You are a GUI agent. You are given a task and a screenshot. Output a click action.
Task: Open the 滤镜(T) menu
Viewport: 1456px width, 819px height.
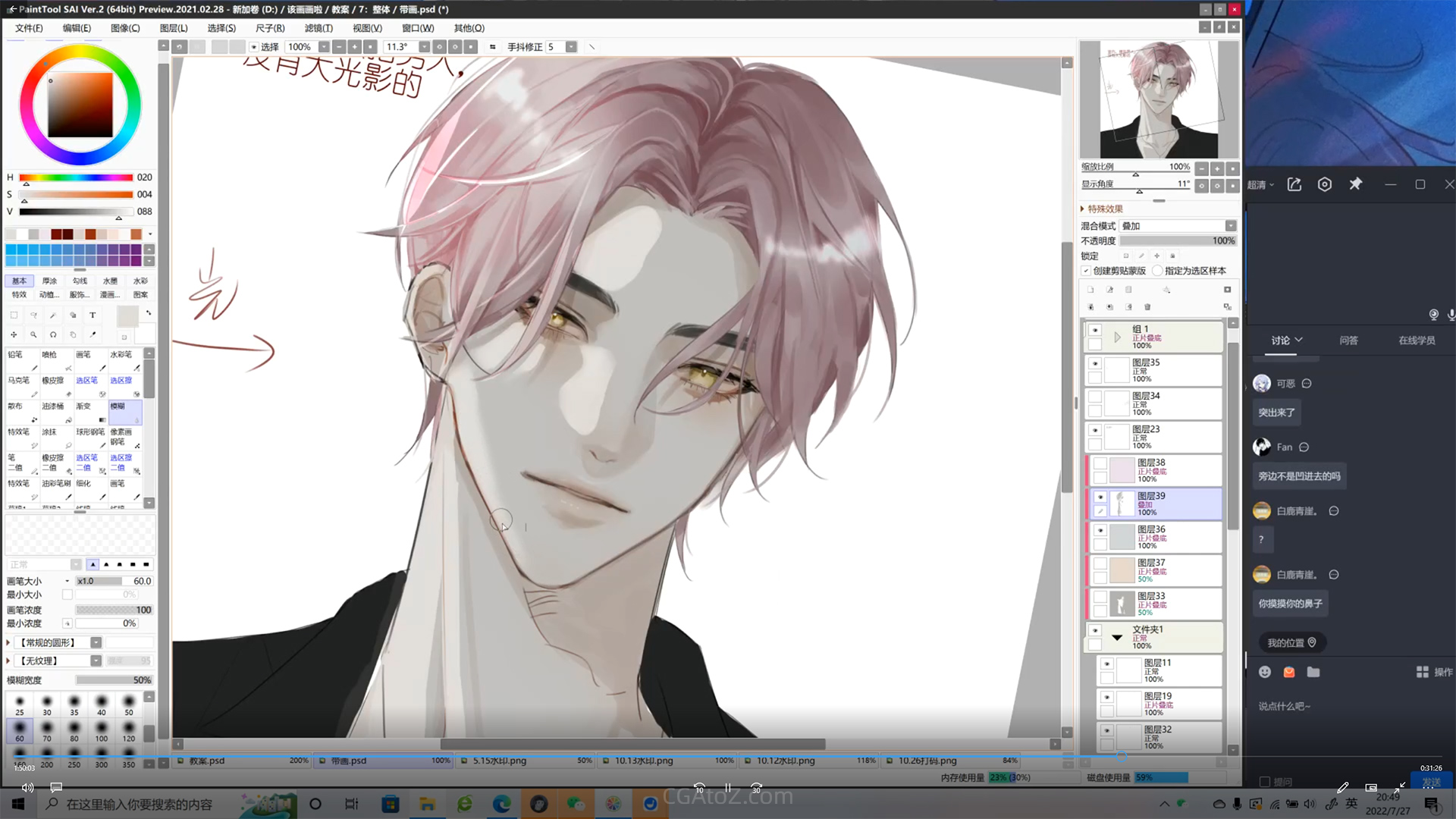point(318,28)
